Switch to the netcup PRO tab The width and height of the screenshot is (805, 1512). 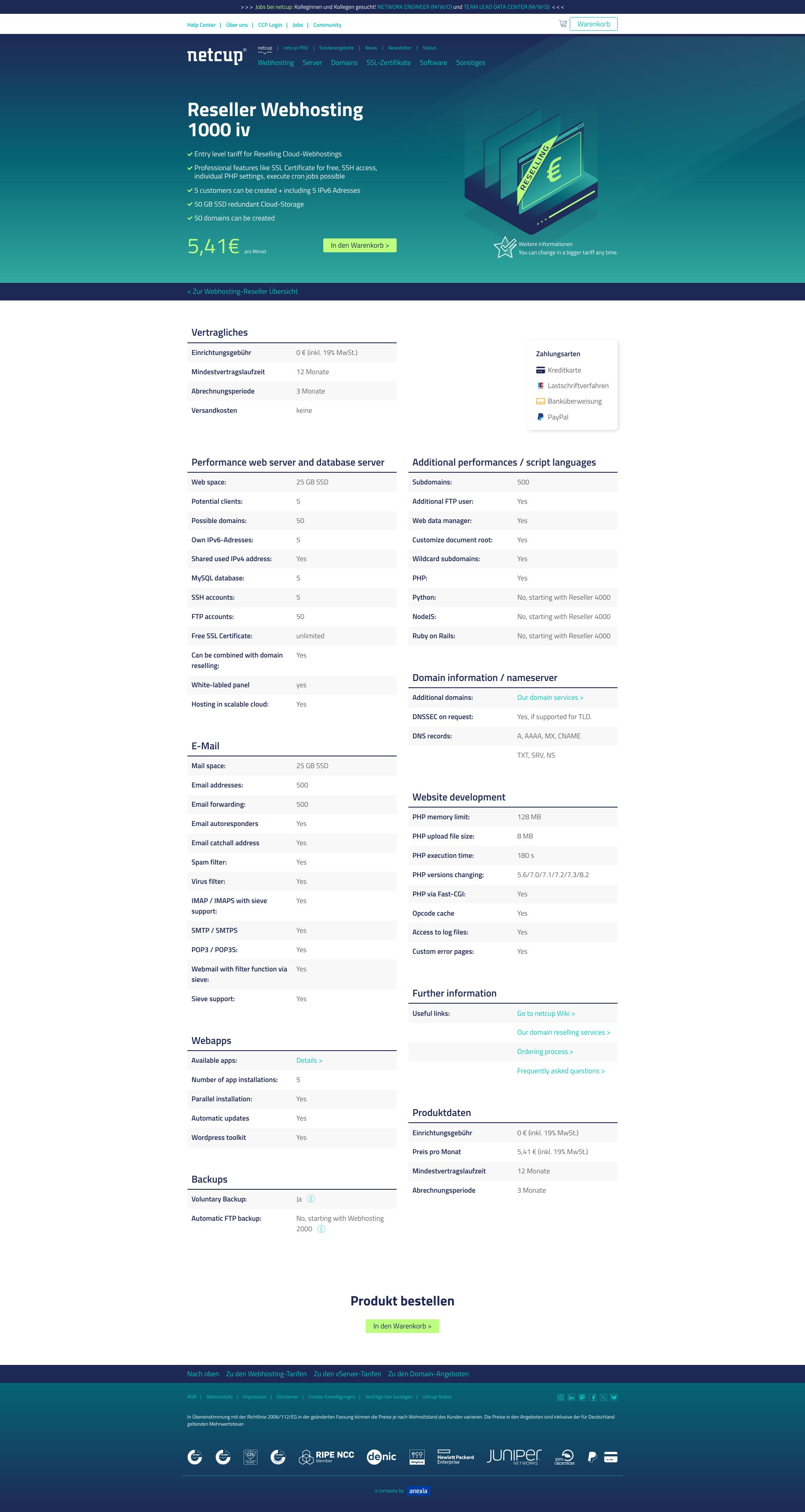[x=295, y=48]
